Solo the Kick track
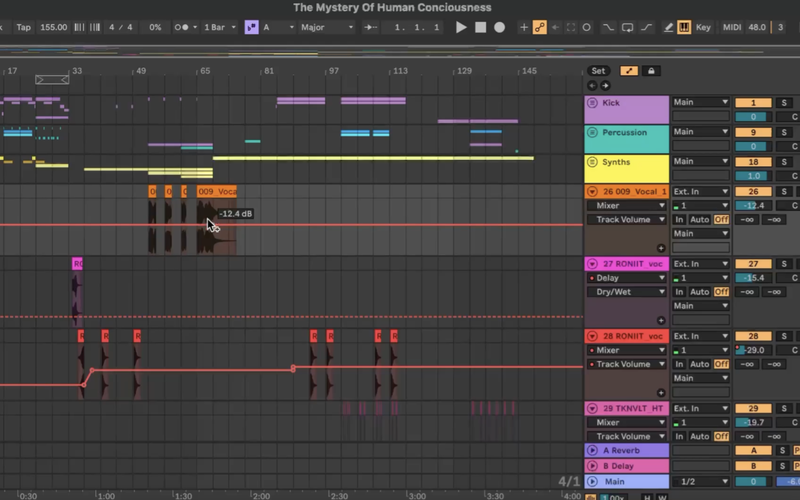 tap(784, 103)
